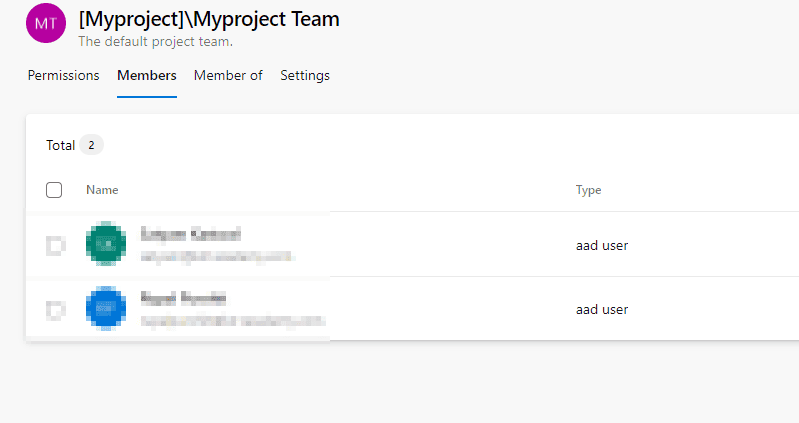Click the first member's blurred email address
Screen dimensions: 799x423
tap(217, 257)
